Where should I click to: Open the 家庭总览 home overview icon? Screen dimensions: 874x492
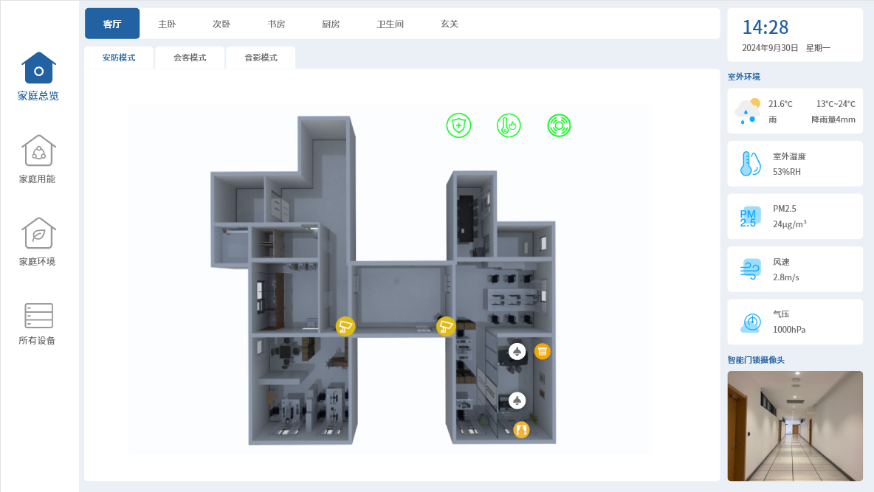tap(39, 68)
